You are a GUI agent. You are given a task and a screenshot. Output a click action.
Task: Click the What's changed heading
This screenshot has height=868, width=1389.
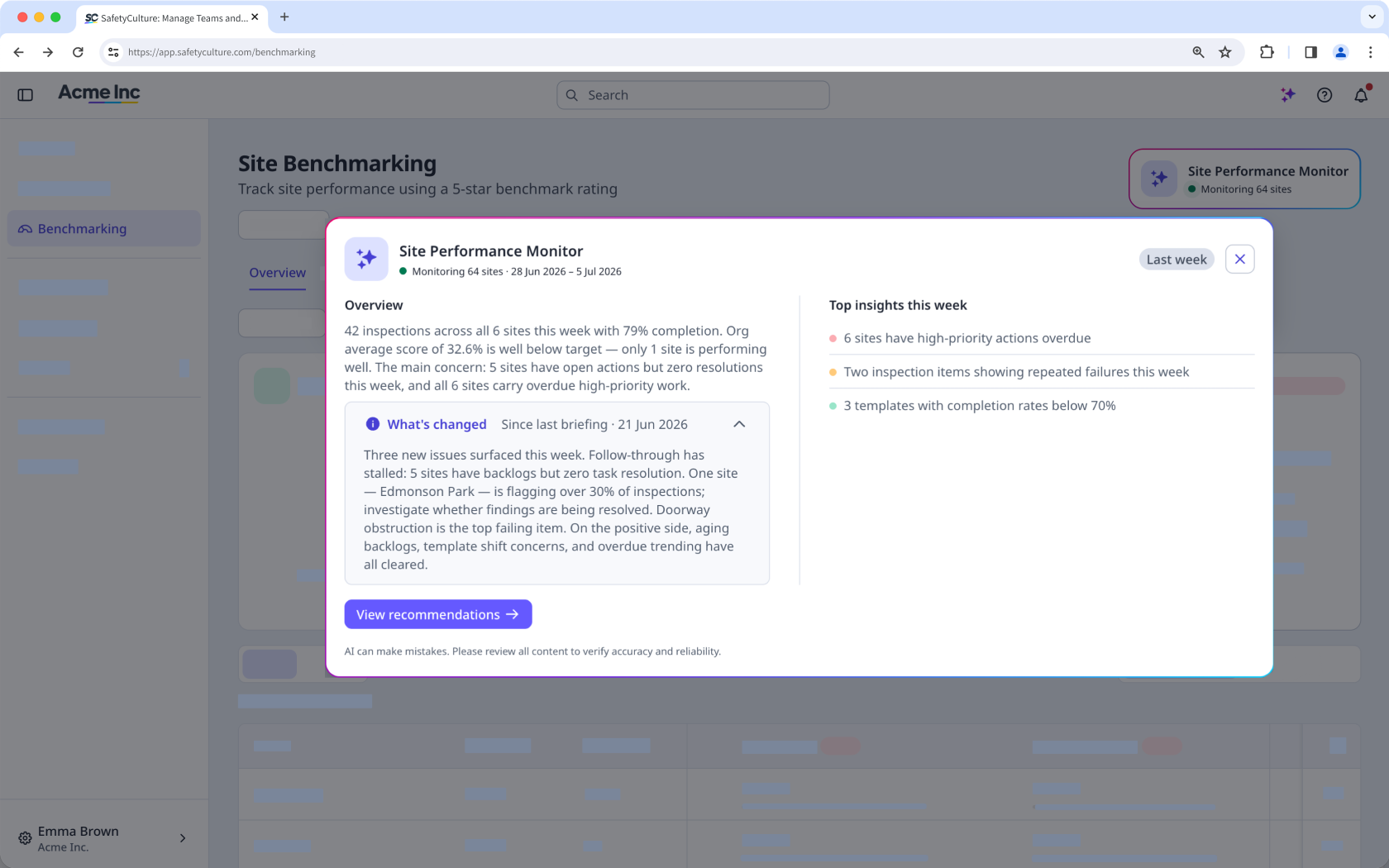tap(437, 424)
